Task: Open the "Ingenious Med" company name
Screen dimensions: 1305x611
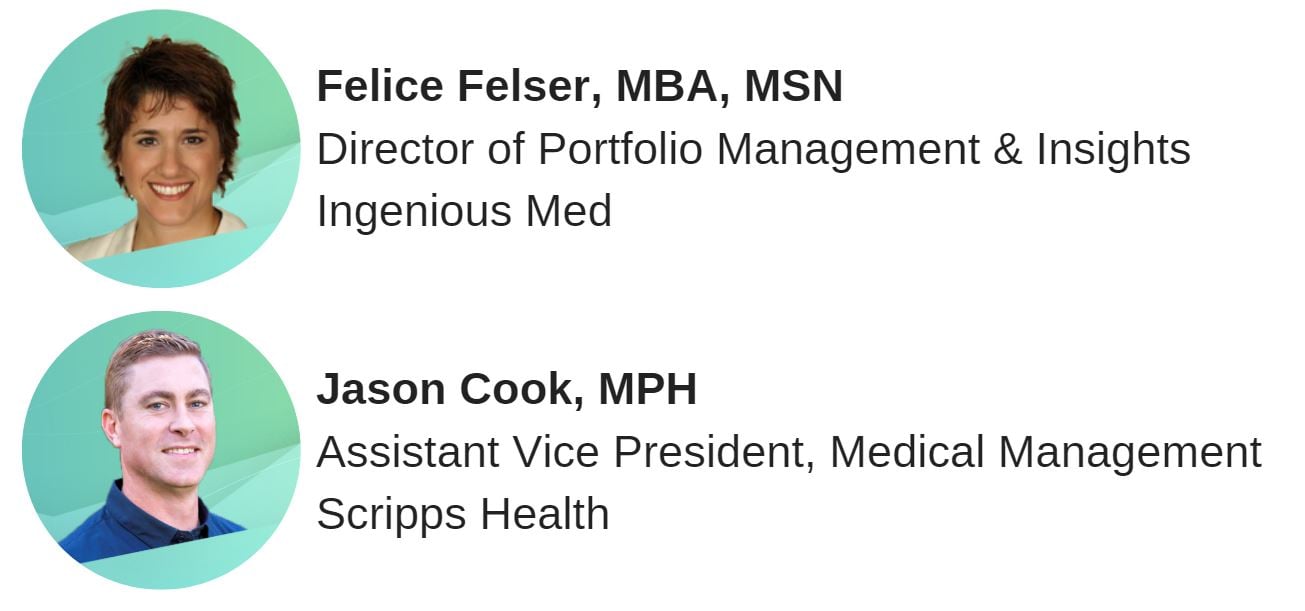Action: 464,212
